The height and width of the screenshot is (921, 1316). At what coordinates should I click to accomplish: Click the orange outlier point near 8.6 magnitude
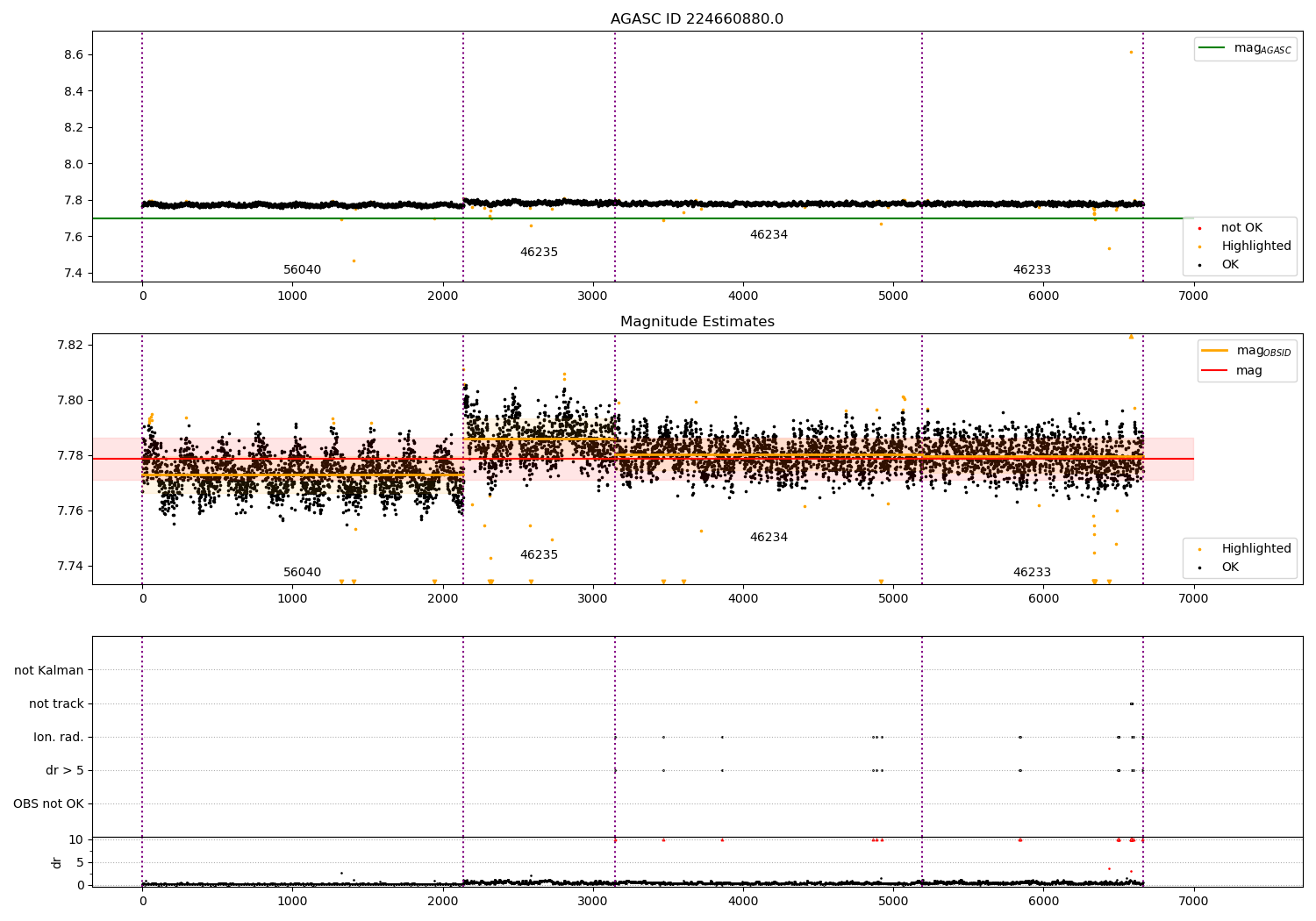[x=1131, y=52]
